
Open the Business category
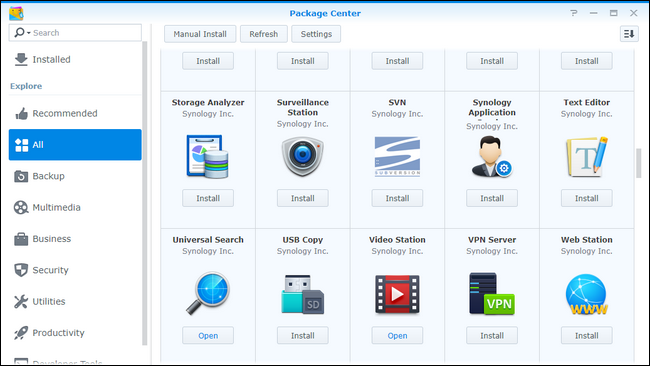pyautogui.click(x=75, y=239)
